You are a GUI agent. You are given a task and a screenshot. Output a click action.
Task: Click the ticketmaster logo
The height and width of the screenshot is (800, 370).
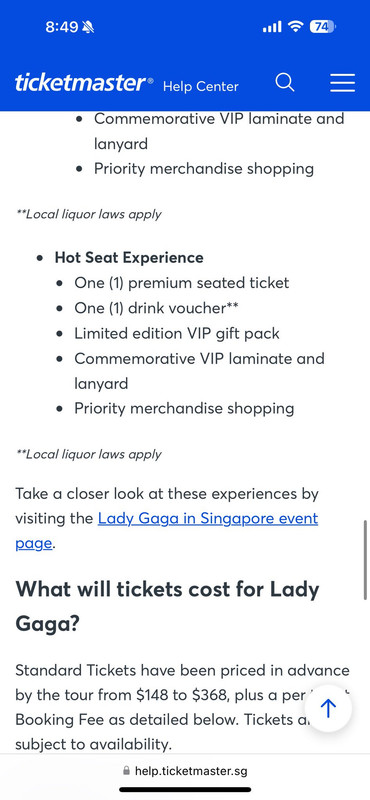(x=84, y=83)
